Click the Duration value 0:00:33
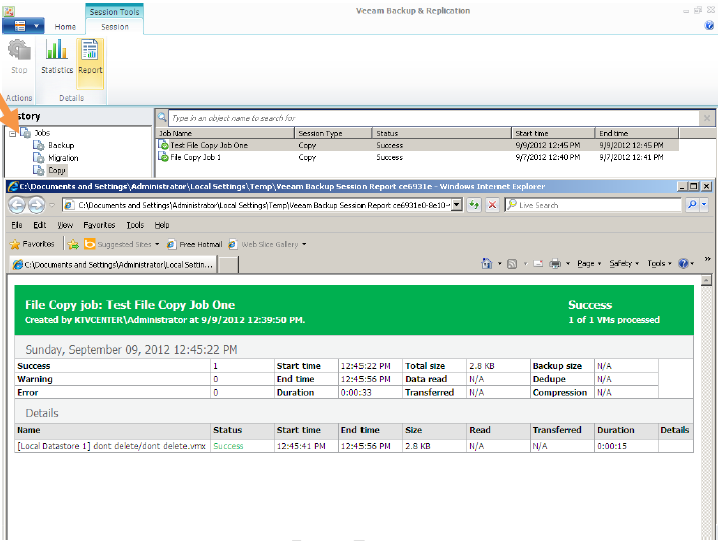Image resolution: width=721 pixels, height=541 pixels. pos(356,393)
